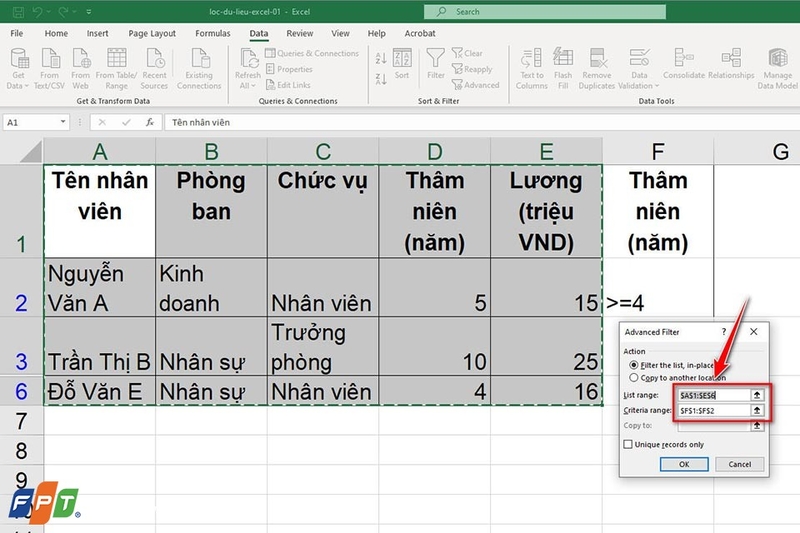800x533 pixels.
Task: Select 'Filter the list, in-place' option
Action: (634, 365)
